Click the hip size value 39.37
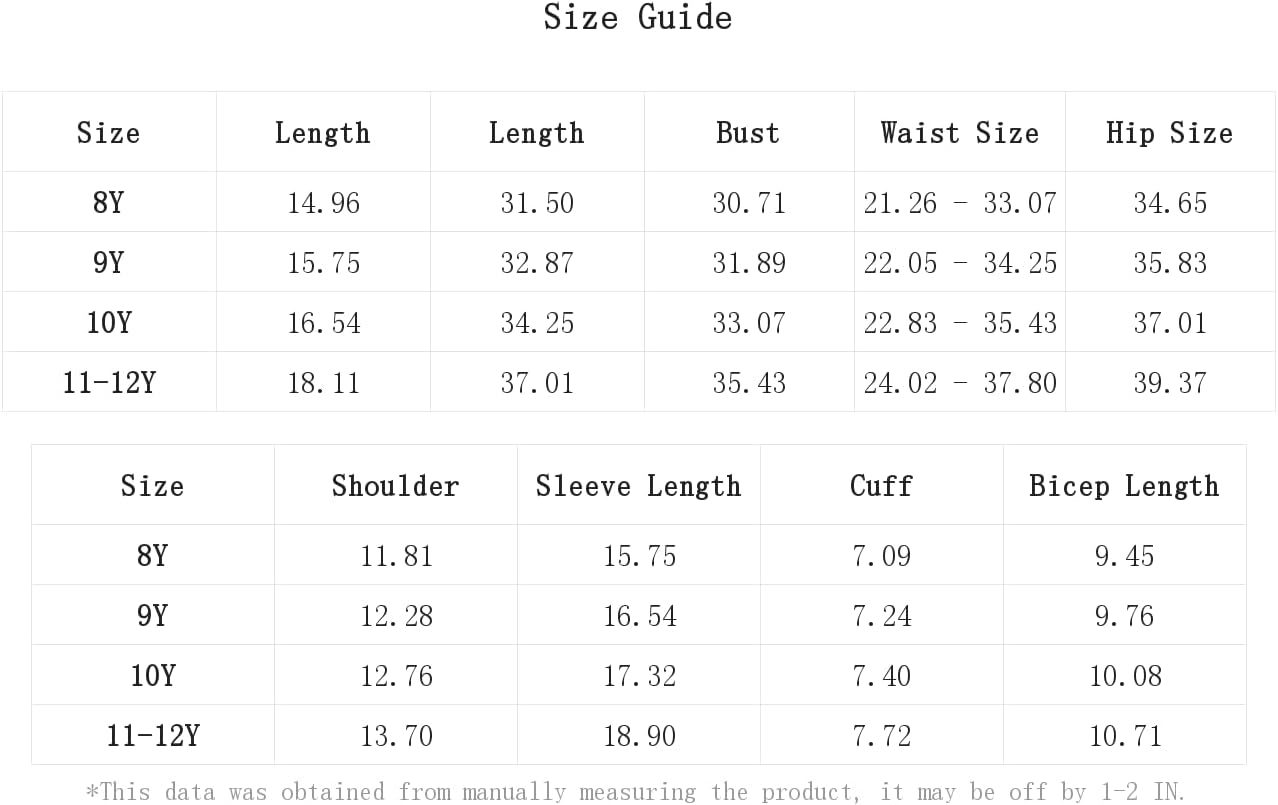1278x805 pixels. (1170, 383)
